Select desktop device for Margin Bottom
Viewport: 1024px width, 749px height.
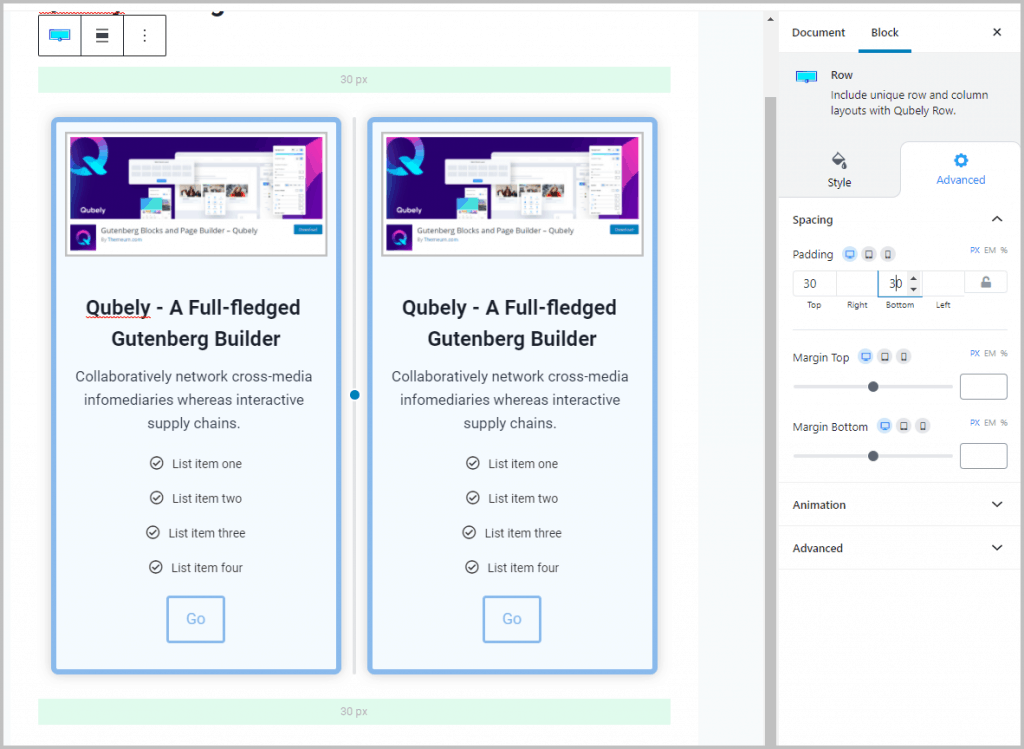[884, 426]
